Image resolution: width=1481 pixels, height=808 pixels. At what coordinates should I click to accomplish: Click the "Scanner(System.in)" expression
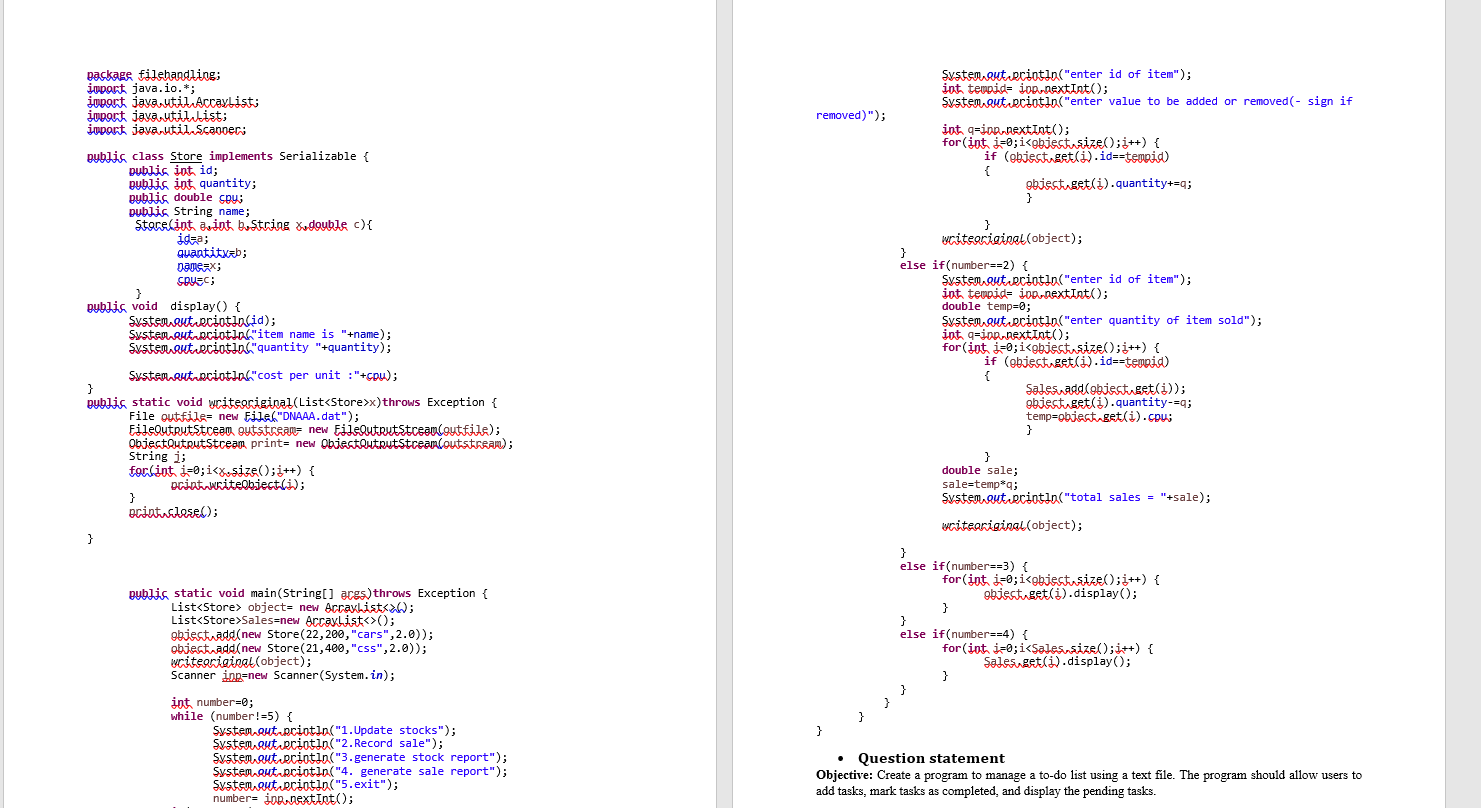click(330, 674)
